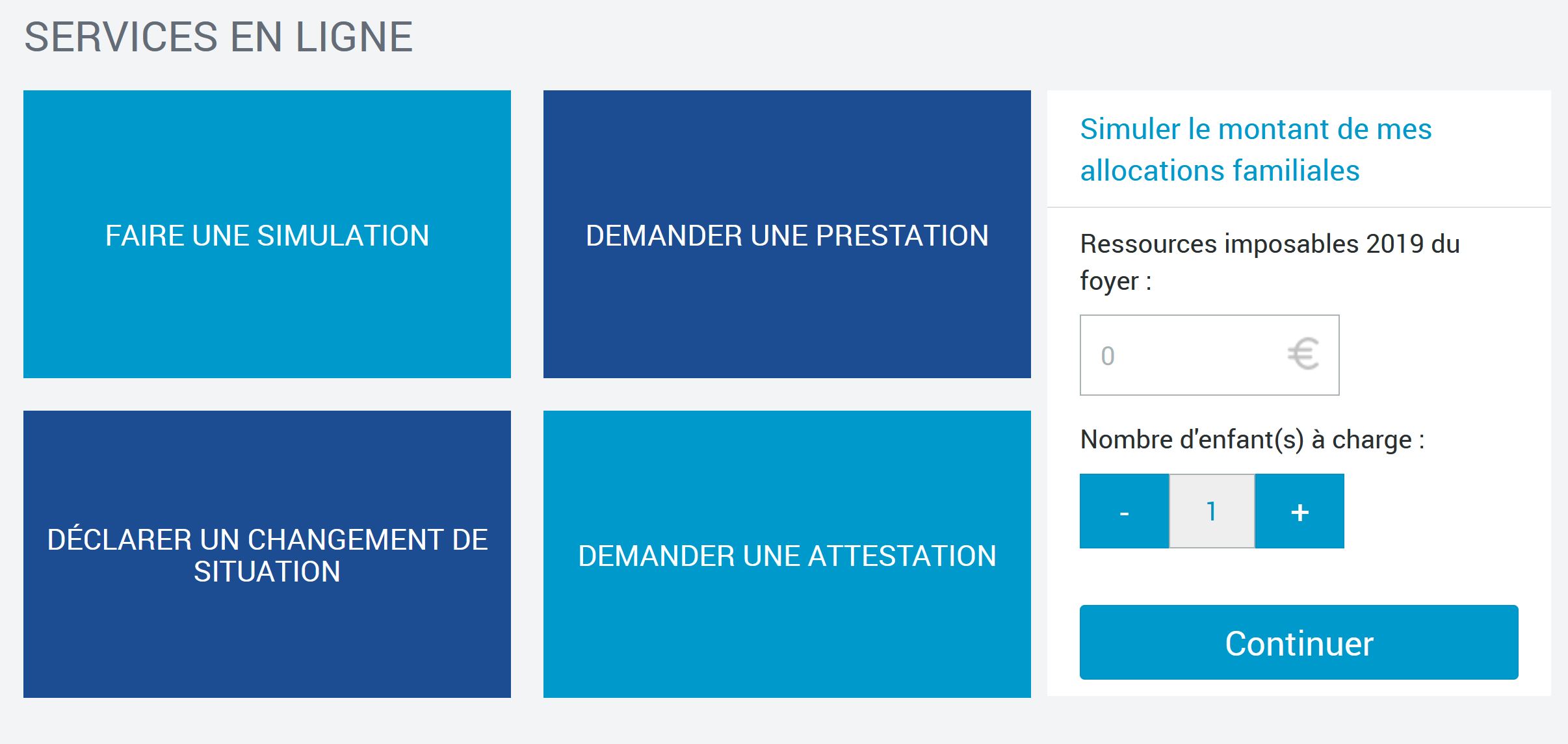Follow the Simuler le montant link
The width and height of the screenshot is (1568, 744).
(x=1255, y=129)
